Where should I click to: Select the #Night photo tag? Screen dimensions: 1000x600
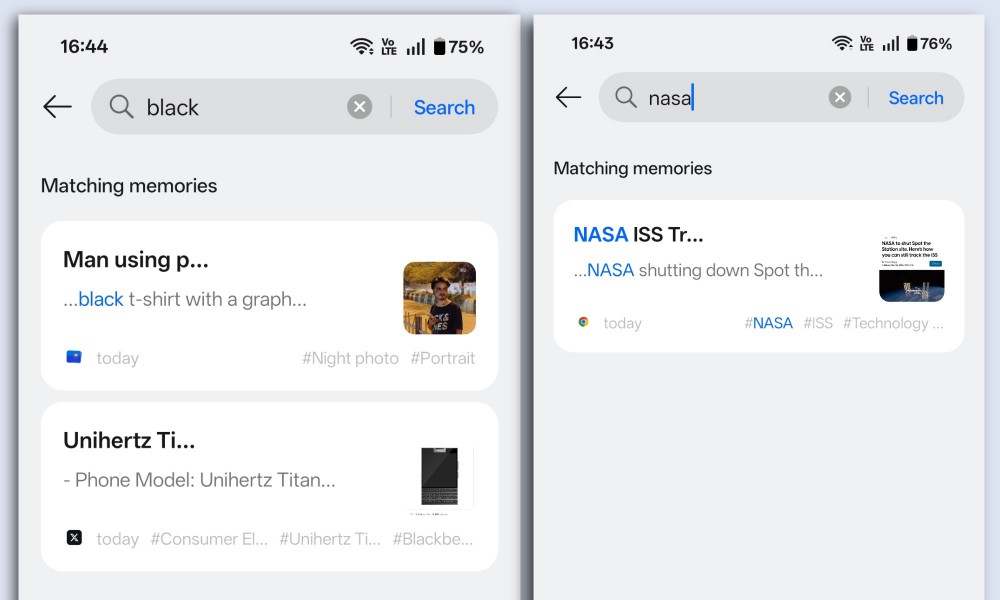click(x=350, y=358)
